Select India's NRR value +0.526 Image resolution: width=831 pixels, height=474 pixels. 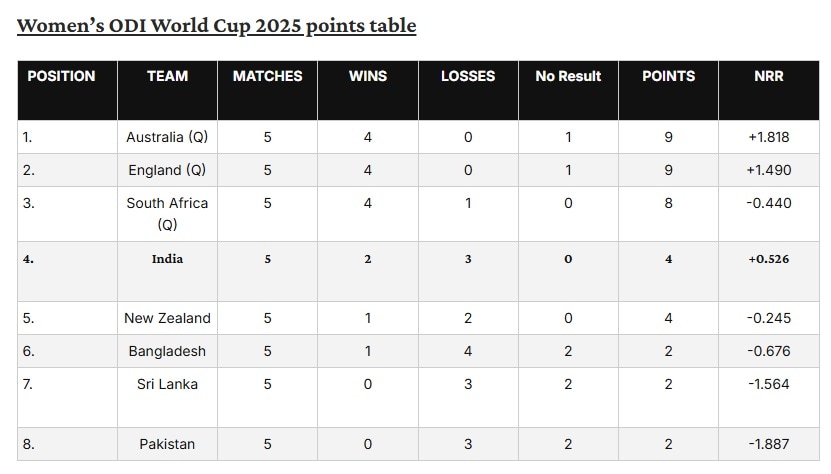tap(769, 259)
